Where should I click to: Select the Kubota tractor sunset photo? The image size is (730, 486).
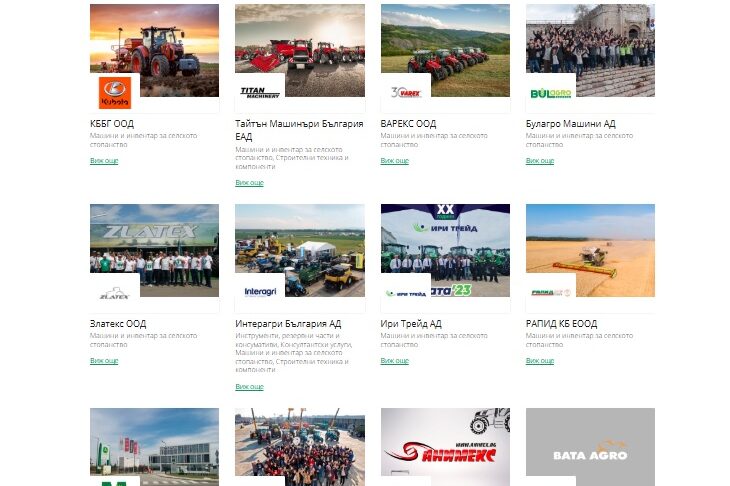point(154,50)
